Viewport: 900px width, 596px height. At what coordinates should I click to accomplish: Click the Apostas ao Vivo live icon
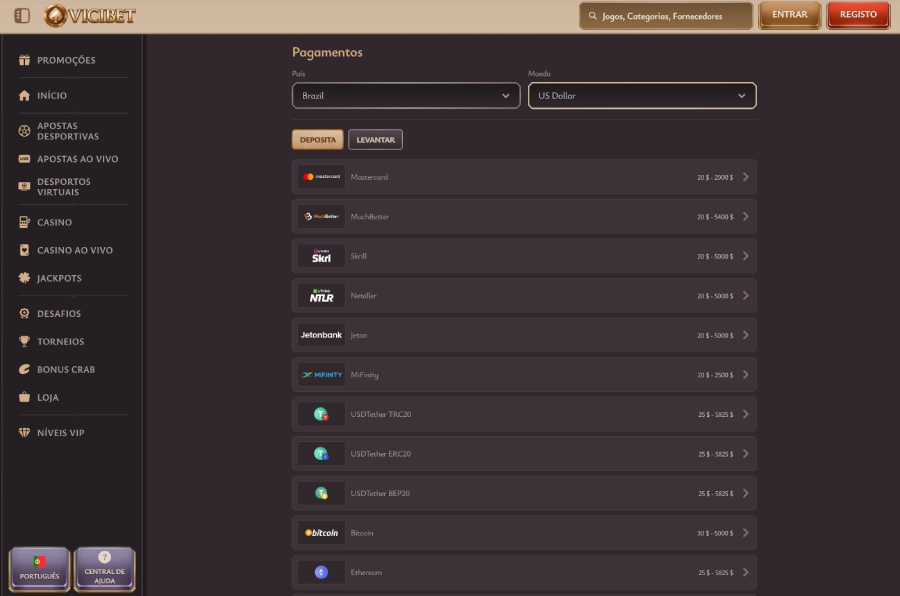pyautogui.click(x=24, y=159)
